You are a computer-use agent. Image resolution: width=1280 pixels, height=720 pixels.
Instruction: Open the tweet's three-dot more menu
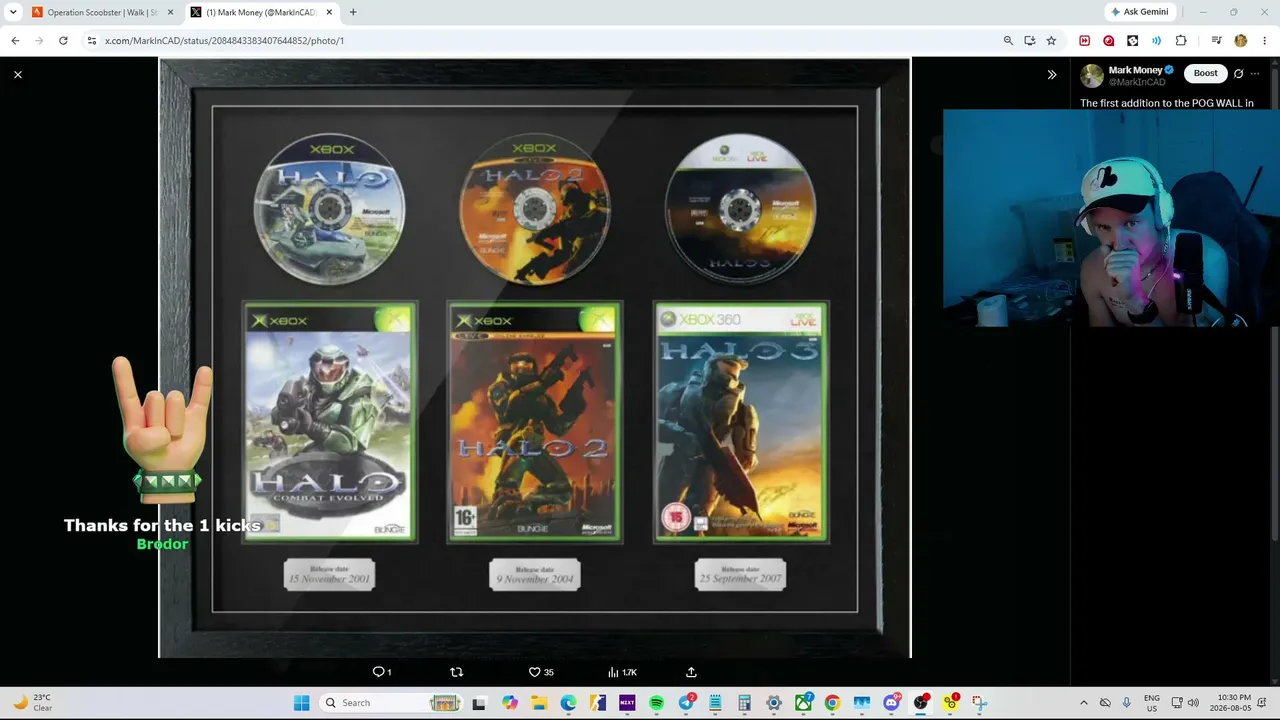[x=1255, y=73]
